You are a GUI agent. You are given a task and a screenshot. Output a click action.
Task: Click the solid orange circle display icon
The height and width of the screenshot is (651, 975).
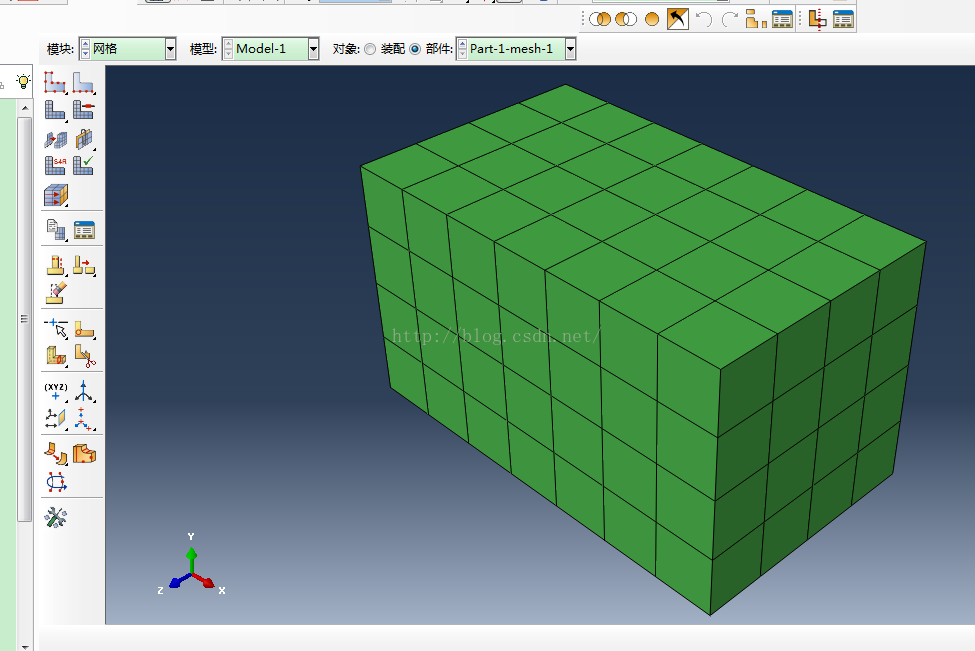[x=652, y=19]
